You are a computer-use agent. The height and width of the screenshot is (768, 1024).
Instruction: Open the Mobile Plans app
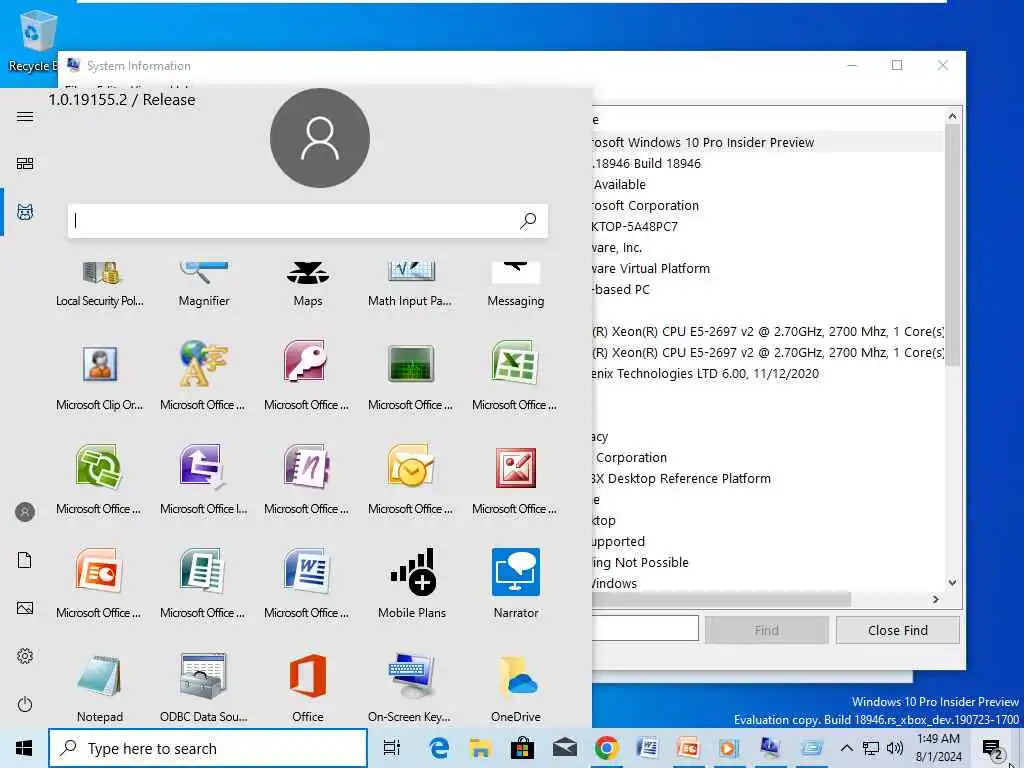click(411, 584)
